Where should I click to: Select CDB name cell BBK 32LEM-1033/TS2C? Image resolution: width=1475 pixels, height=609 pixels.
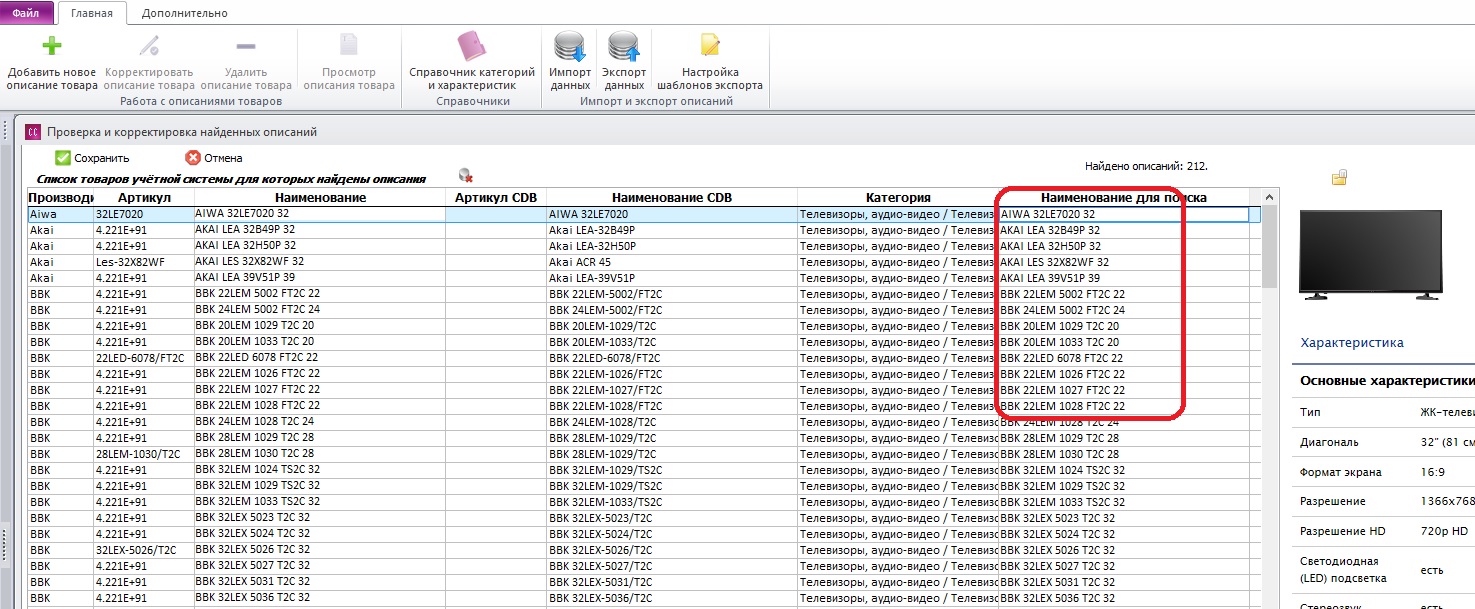click(672, 502)
